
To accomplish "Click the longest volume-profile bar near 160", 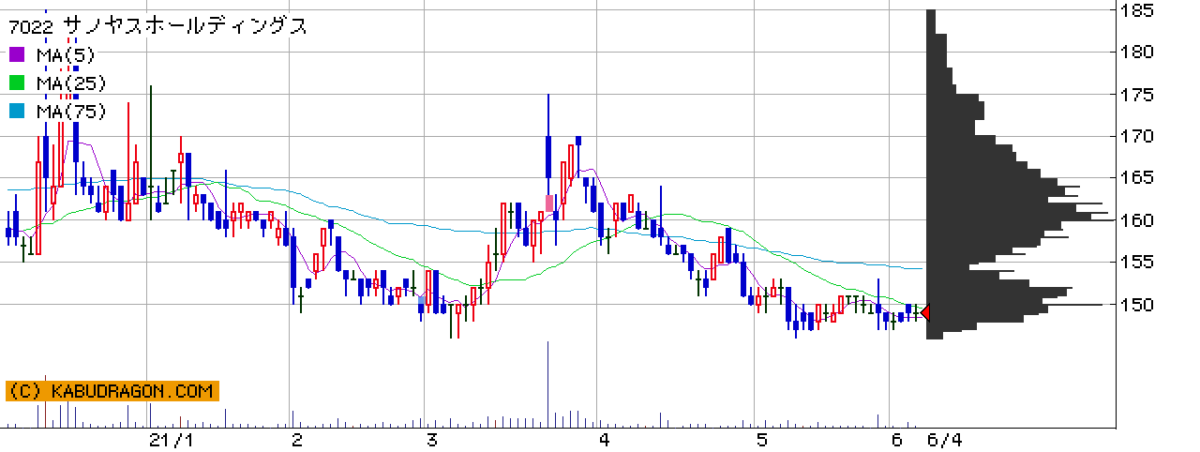I will pos(1020,219).
